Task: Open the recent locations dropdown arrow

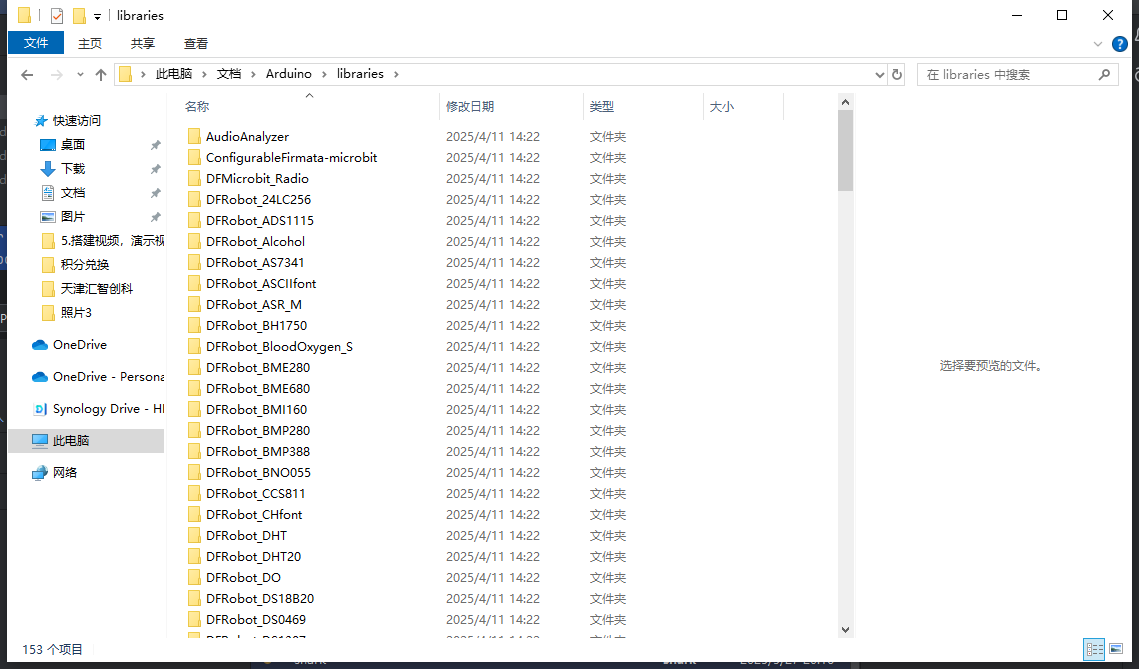Action: pyautogui.click(x=79, y=75)
